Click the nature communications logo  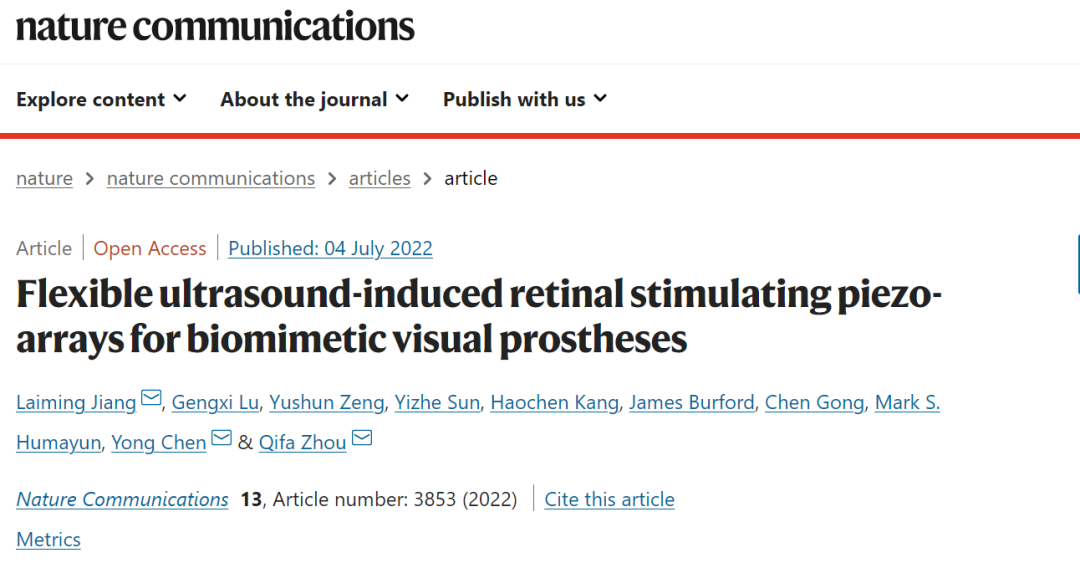tap(215, 27)
